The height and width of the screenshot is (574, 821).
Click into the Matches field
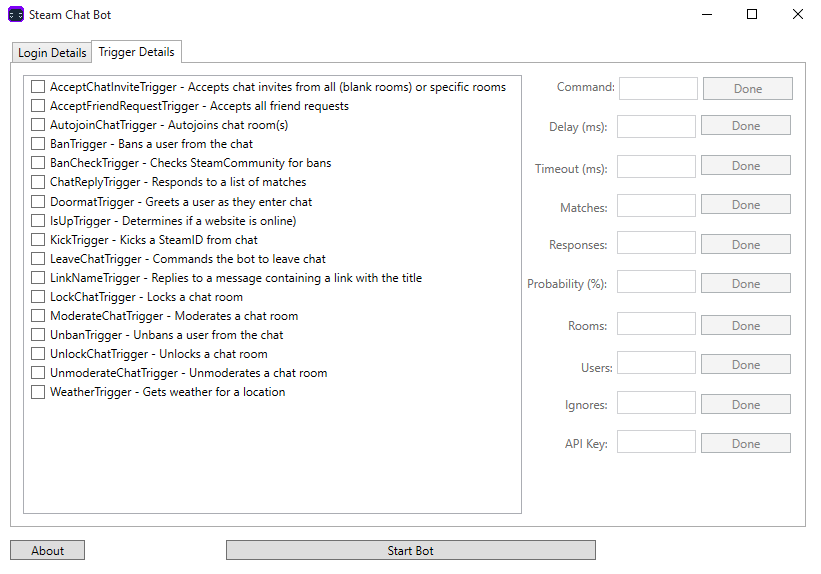656,205
